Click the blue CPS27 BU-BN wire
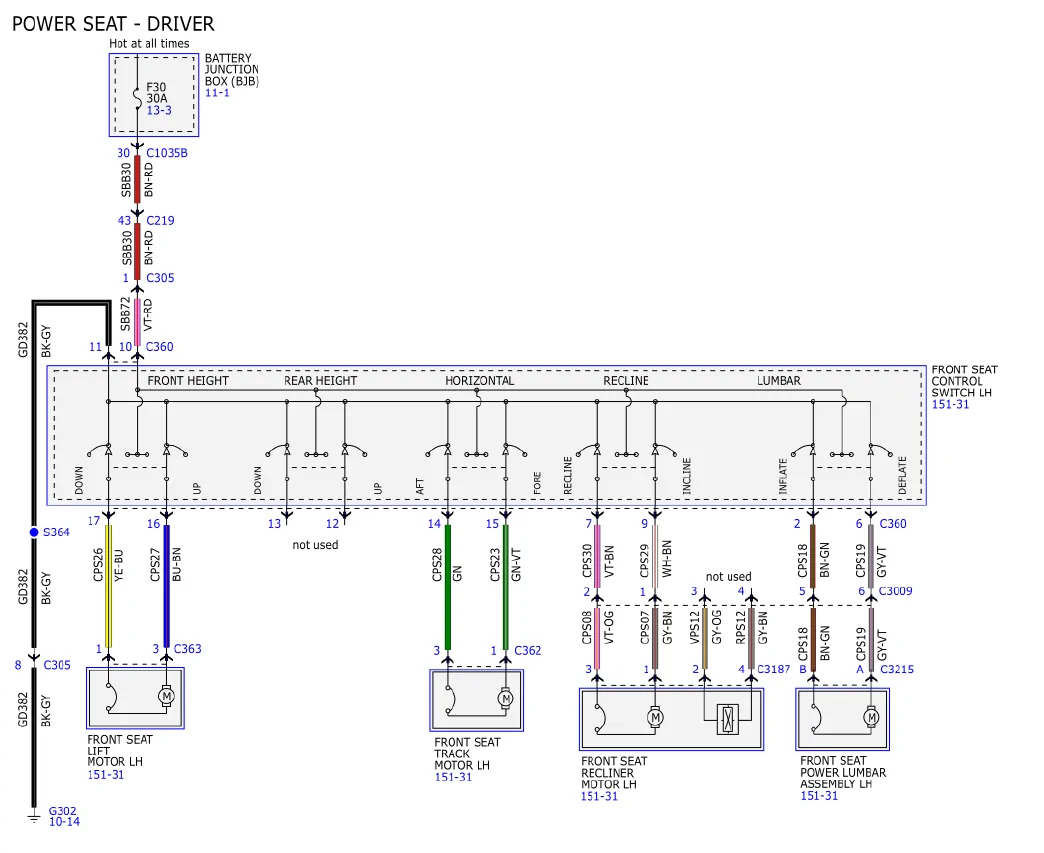Image resolution: width=1044 pixels, height=853 pixels. point(166,586)
